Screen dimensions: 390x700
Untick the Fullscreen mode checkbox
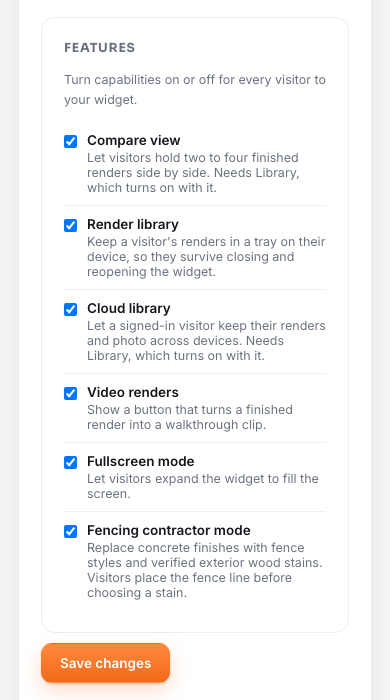coord(71,462)
